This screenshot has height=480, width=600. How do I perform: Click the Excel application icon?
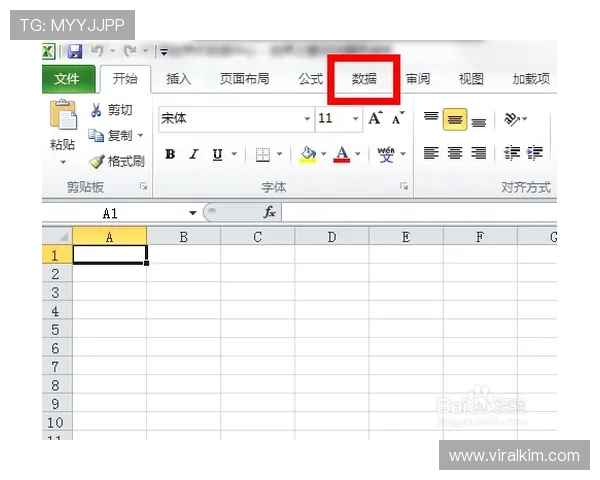48,51
